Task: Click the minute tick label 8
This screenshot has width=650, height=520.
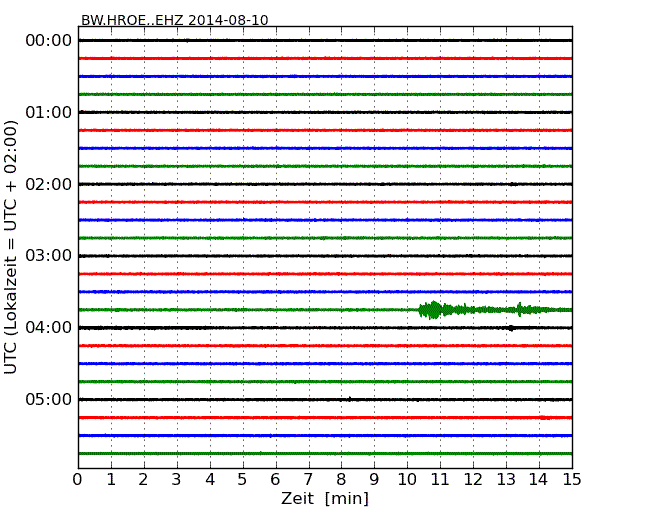Action: pyautogui.click(x=341, y=480)
